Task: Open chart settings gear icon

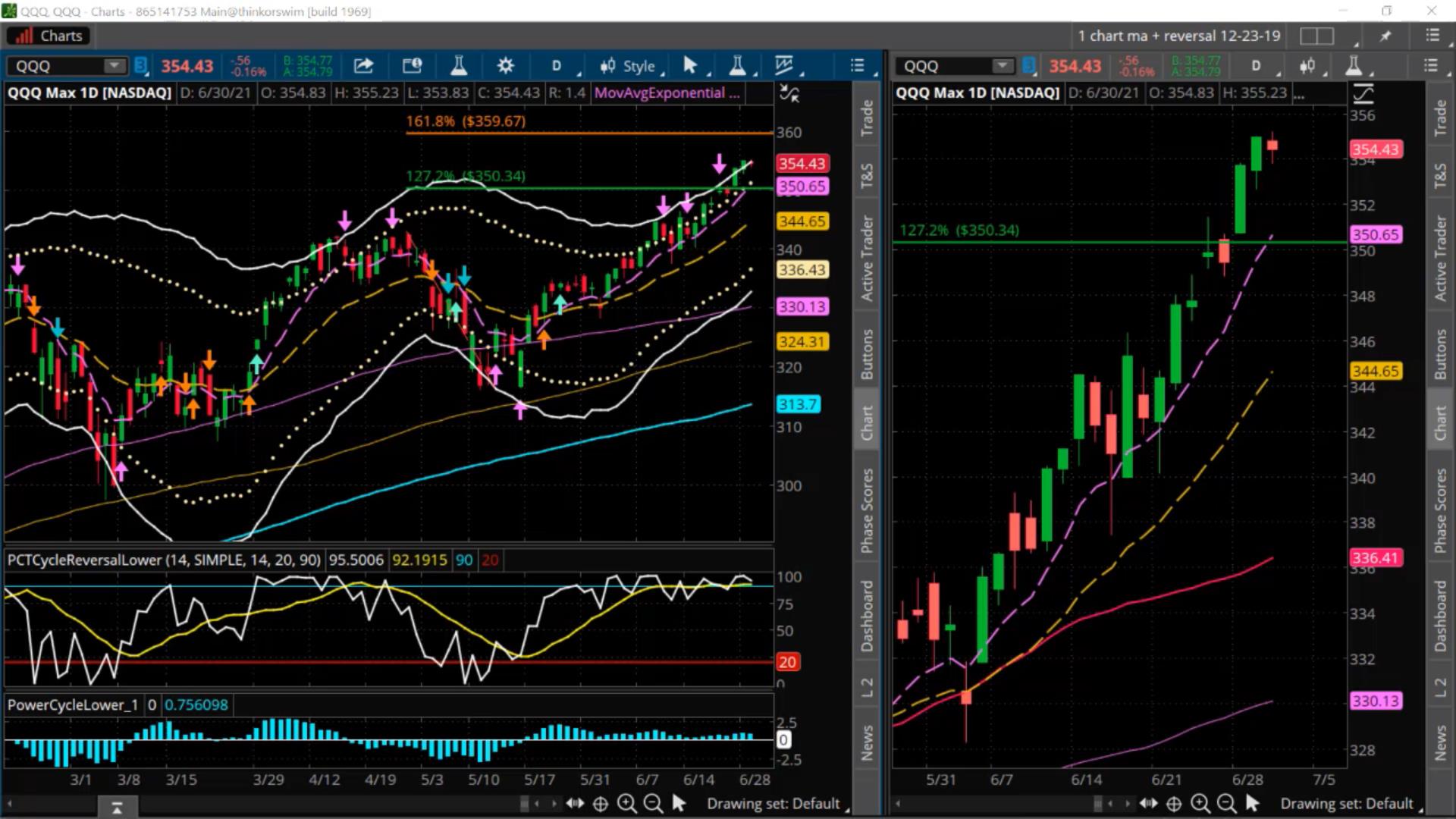Action: coord(505,66)
